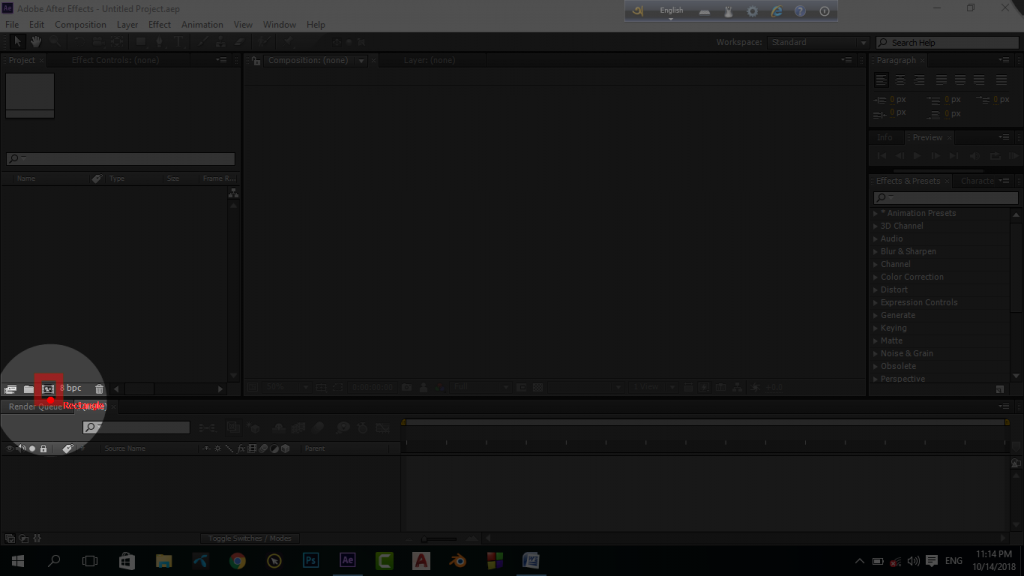
Task: Click left-align text in Paragraph panel
Action: 881,80
